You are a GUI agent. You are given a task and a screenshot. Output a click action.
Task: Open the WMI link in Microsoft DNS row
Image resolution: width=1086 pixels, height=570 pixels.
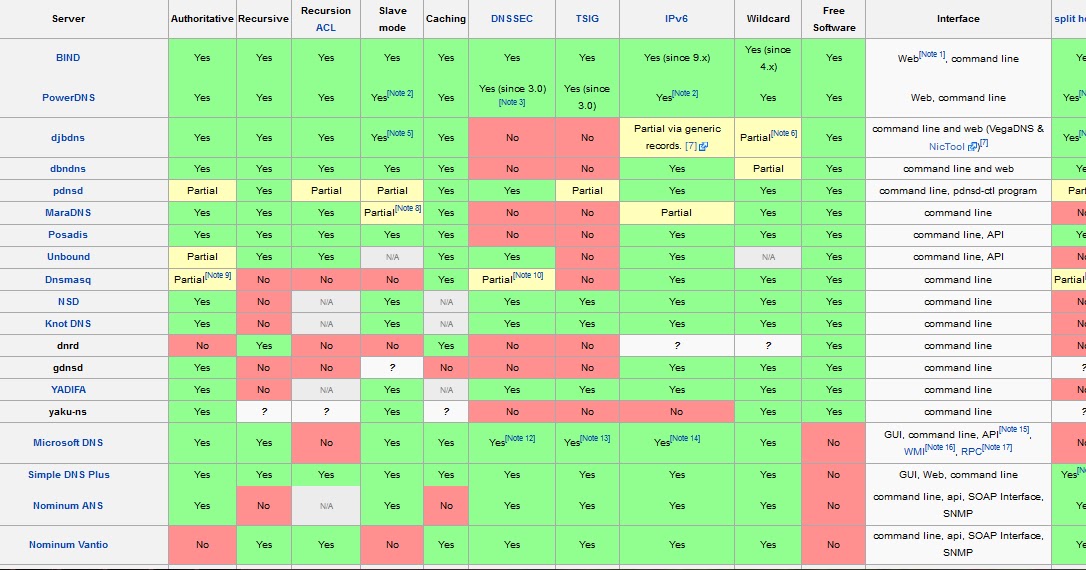(x=914, y=452)
